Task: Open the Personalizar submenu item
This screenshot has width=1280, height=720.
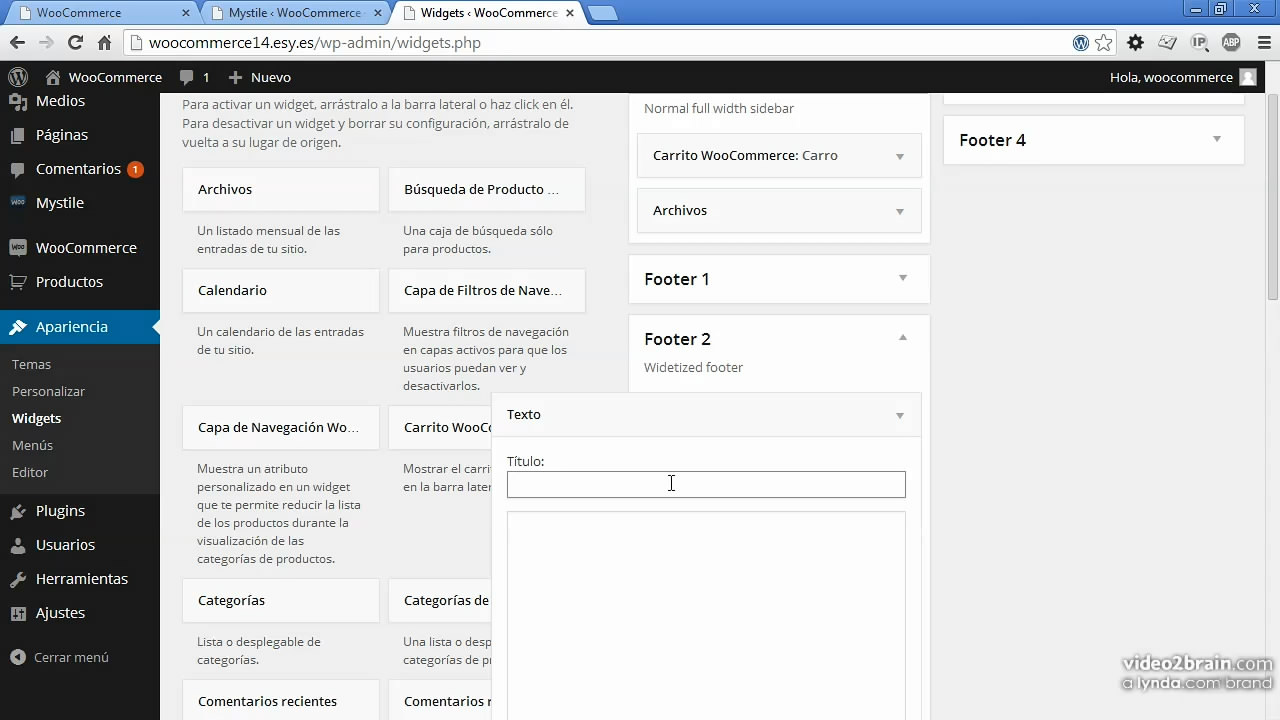Action: point(48,392)
